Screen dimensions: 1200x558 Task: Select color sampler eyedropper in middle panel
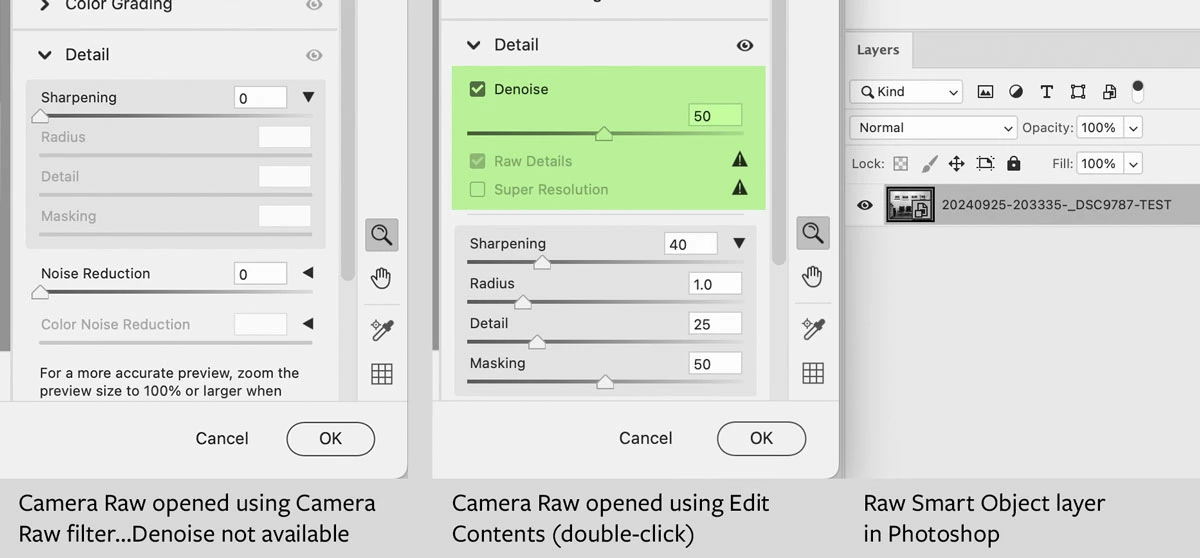pyautogui.click(x=813, y=328)
